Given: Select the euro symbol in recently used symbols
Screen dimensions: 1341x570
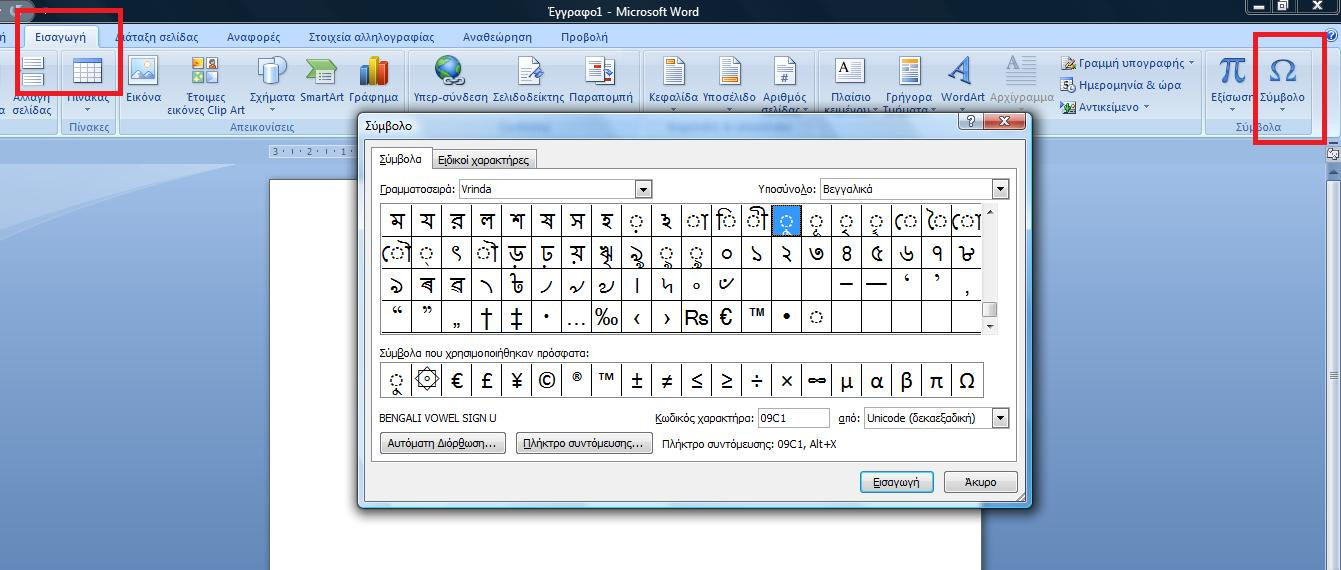Looking at the screenshot, I should point(457,380).
